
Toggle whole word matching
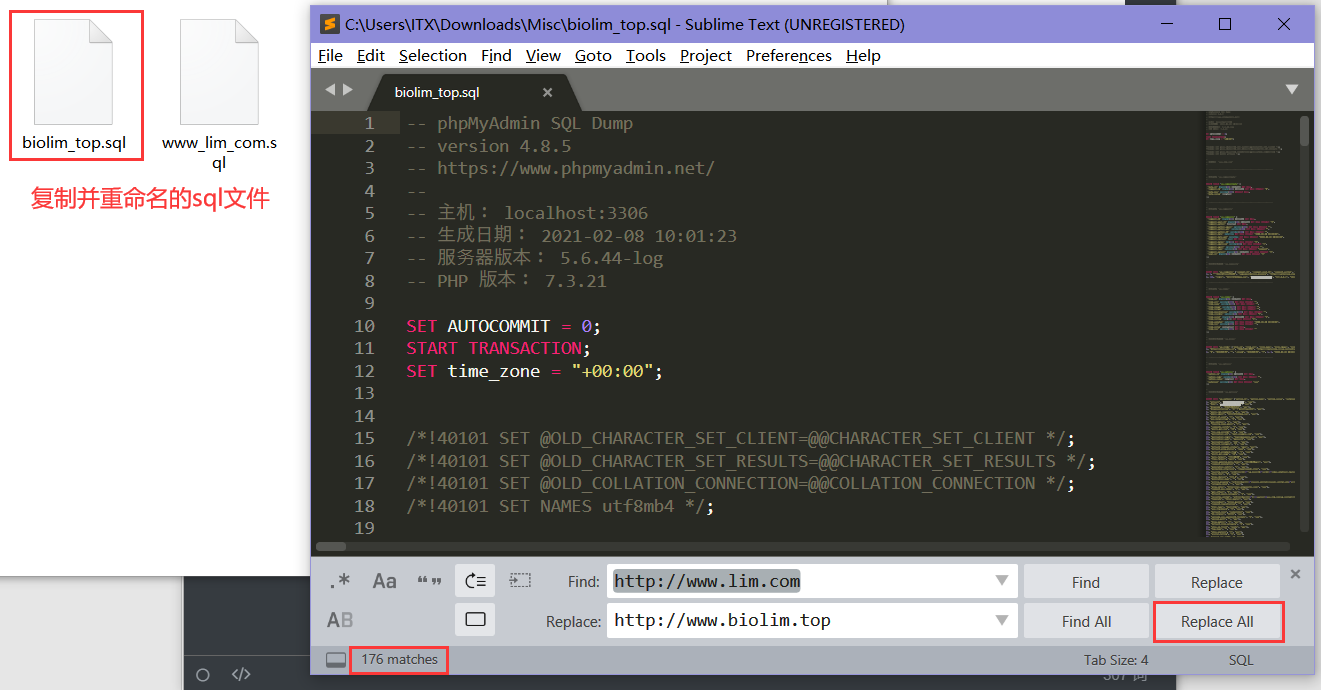(429, 581)
